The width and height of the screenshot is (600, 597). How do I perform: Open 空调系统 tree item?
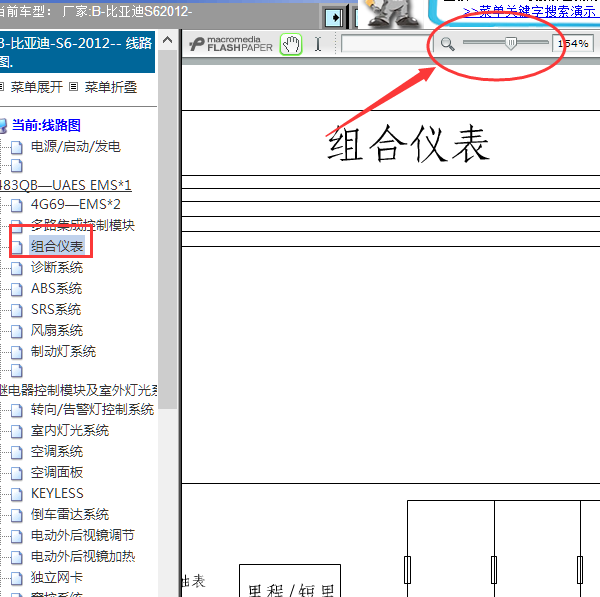57,452
